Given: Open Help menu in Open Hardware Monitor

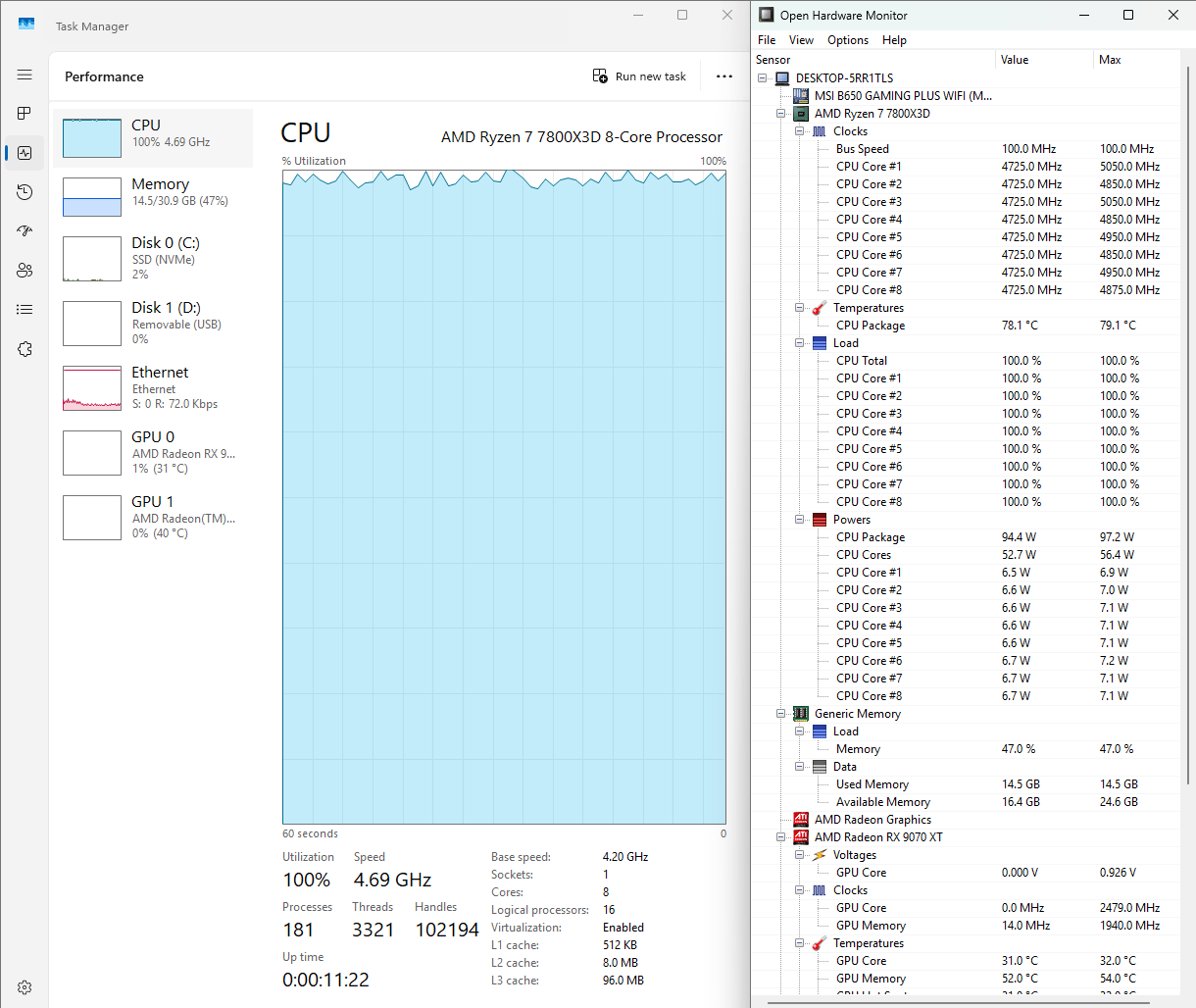Looking at the screenshot, I should 894,40.
